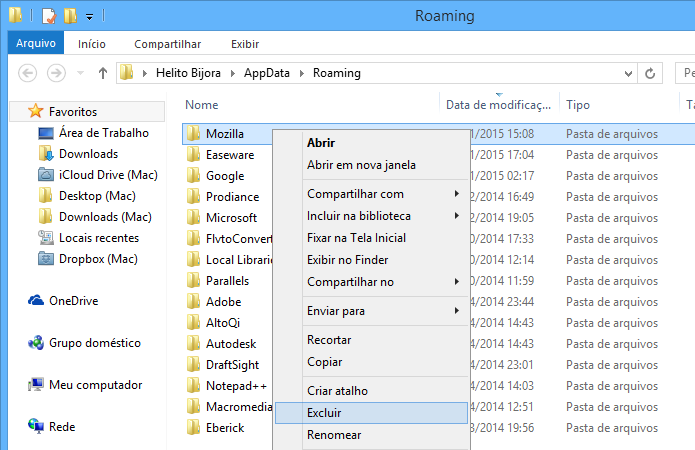Click the Forward navigation arrow
695x450 pixels.
click(56, 73)
